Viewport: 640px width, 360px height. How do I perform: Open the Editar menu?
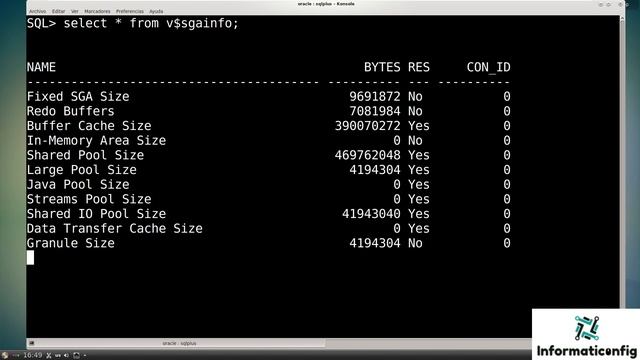[58, 11]
